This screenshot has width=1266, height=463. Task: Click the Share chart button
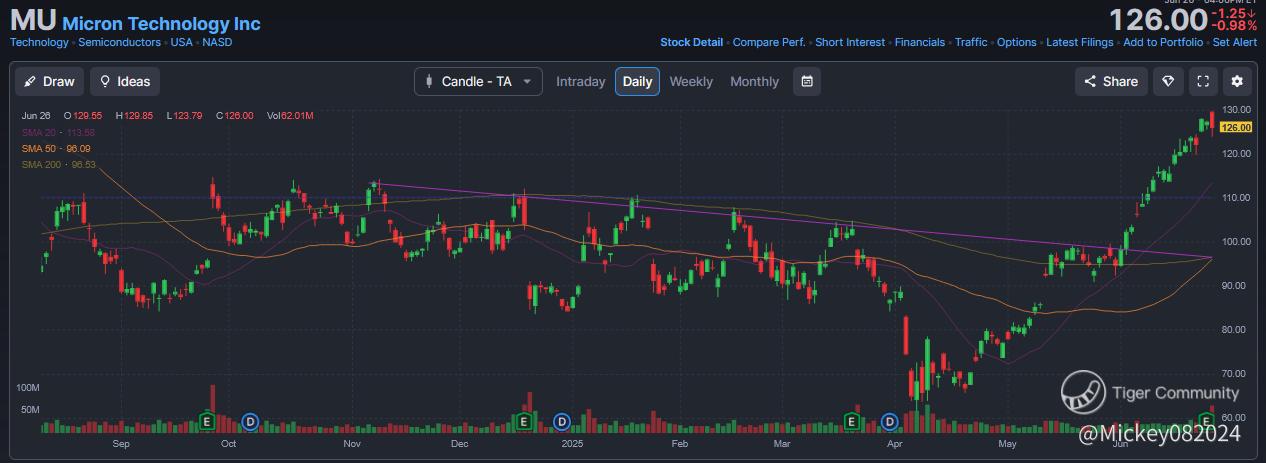pyautogui.click(x=1111, y=82)
